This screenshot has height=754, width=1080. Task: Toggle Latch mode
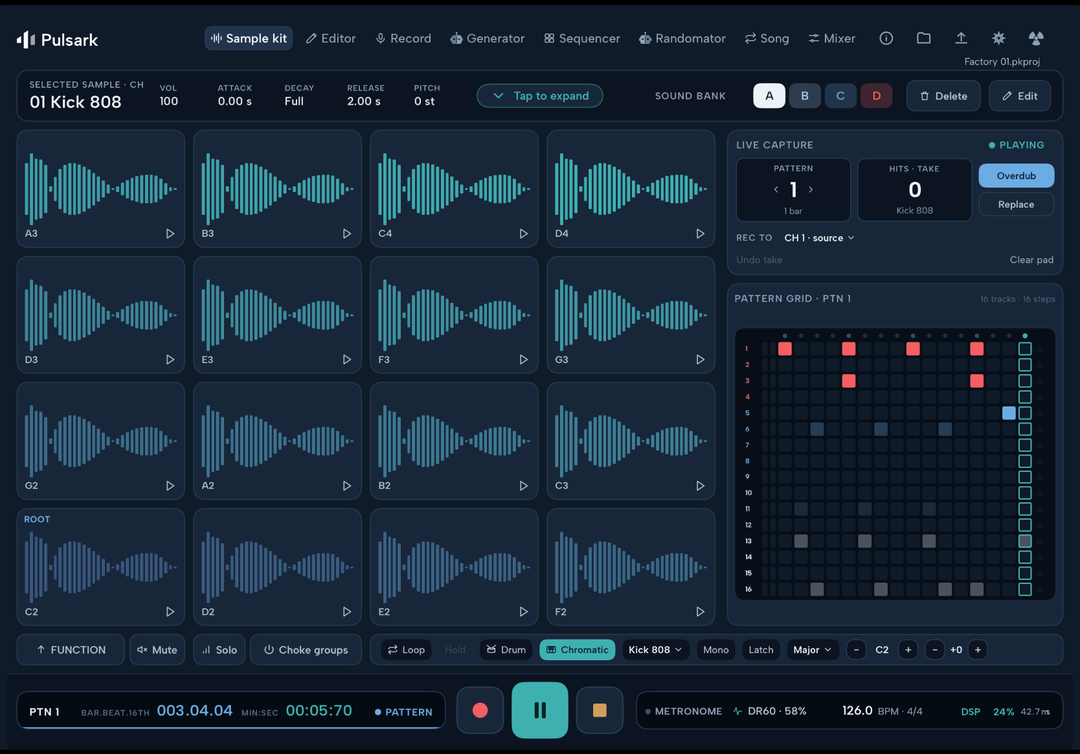click(761, 649)
